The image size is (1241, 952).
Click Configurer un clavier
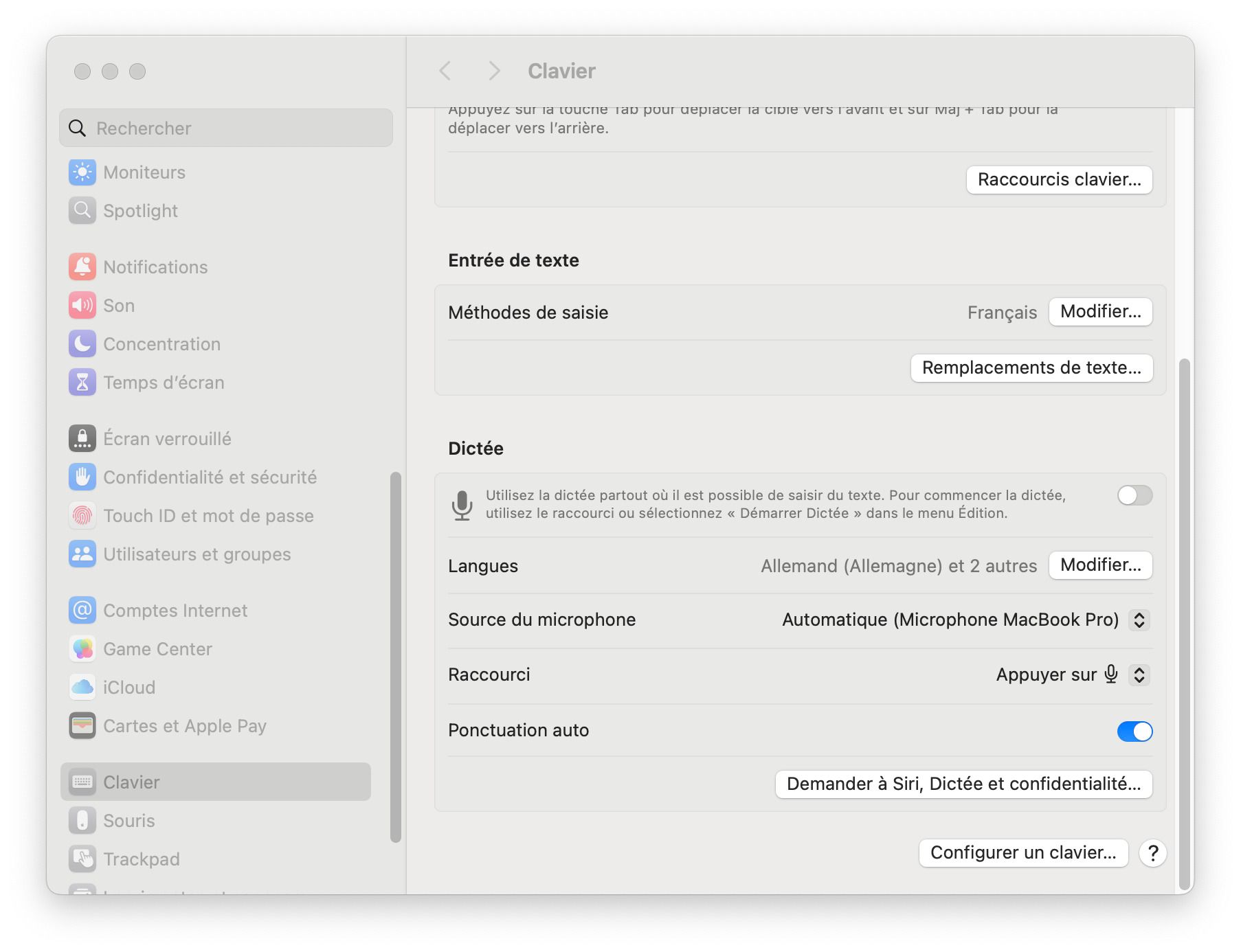click(x=1023, y=853)
